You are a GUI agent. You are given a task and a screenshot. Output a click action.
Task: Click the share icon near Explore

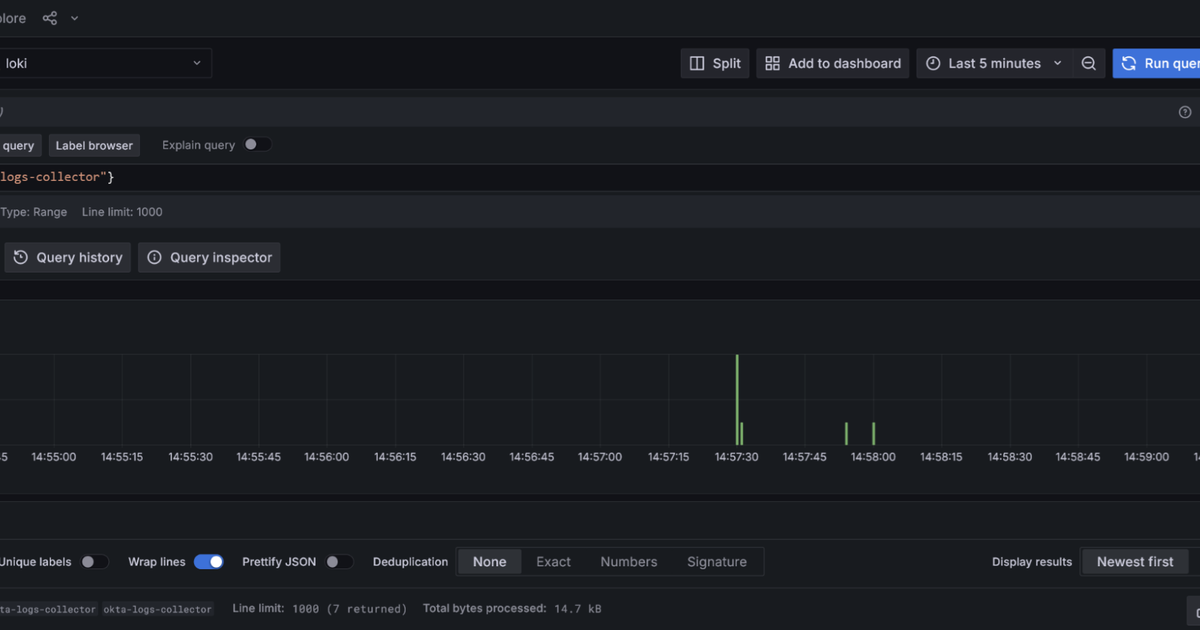pyautogui.click(x=50, y=18)
